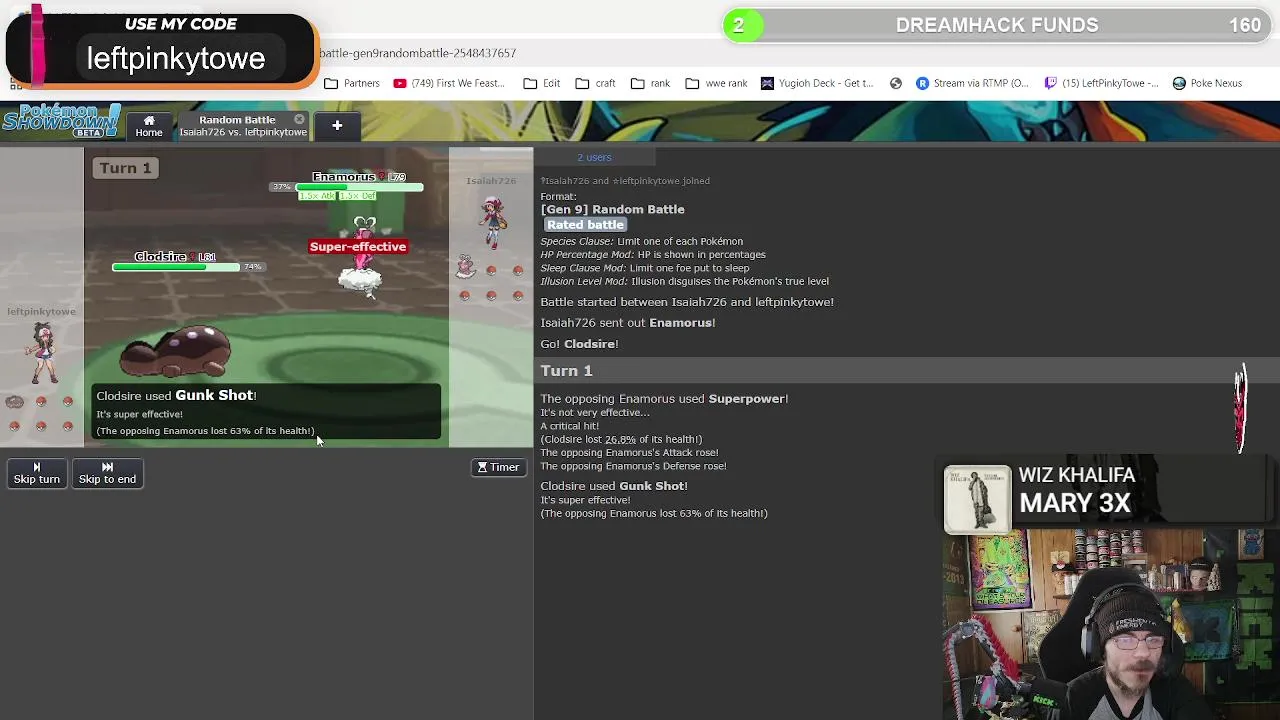Click the globe icon bookmark
This screenshot has height=720, width=1280.
[x=896, y=83]
